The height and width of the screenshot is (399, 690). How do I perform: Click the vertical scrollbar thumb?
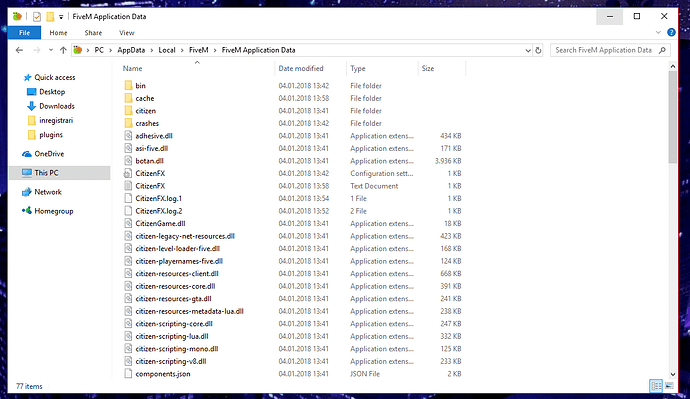click(672, 117)
